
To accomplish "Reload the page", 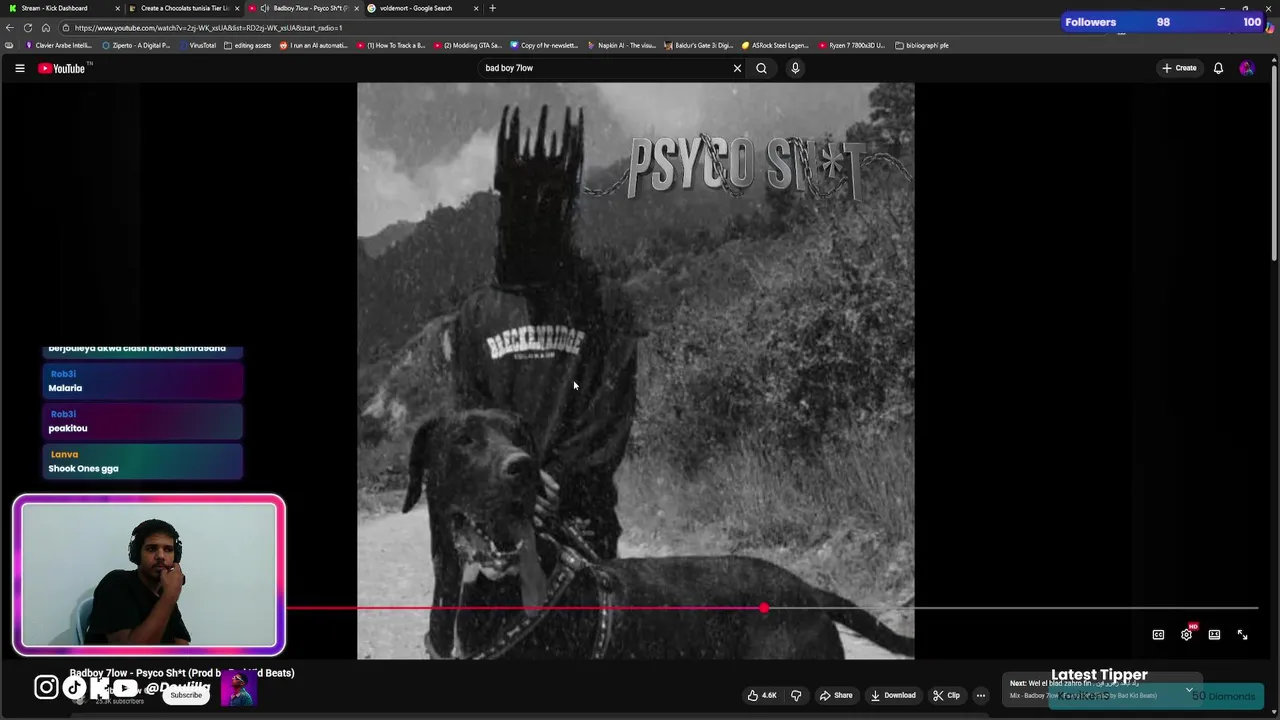I will coord(28,28).
